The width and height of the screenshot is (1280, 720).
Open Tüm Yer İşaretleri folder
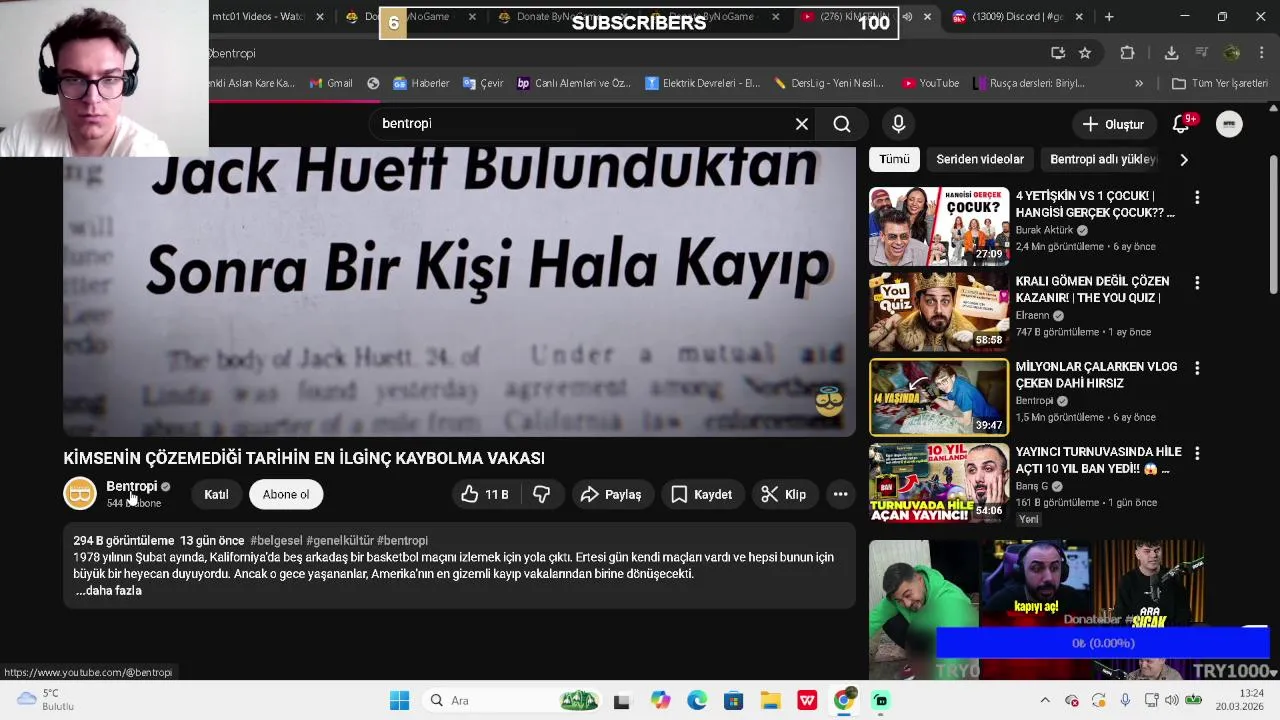[1220, 83]
